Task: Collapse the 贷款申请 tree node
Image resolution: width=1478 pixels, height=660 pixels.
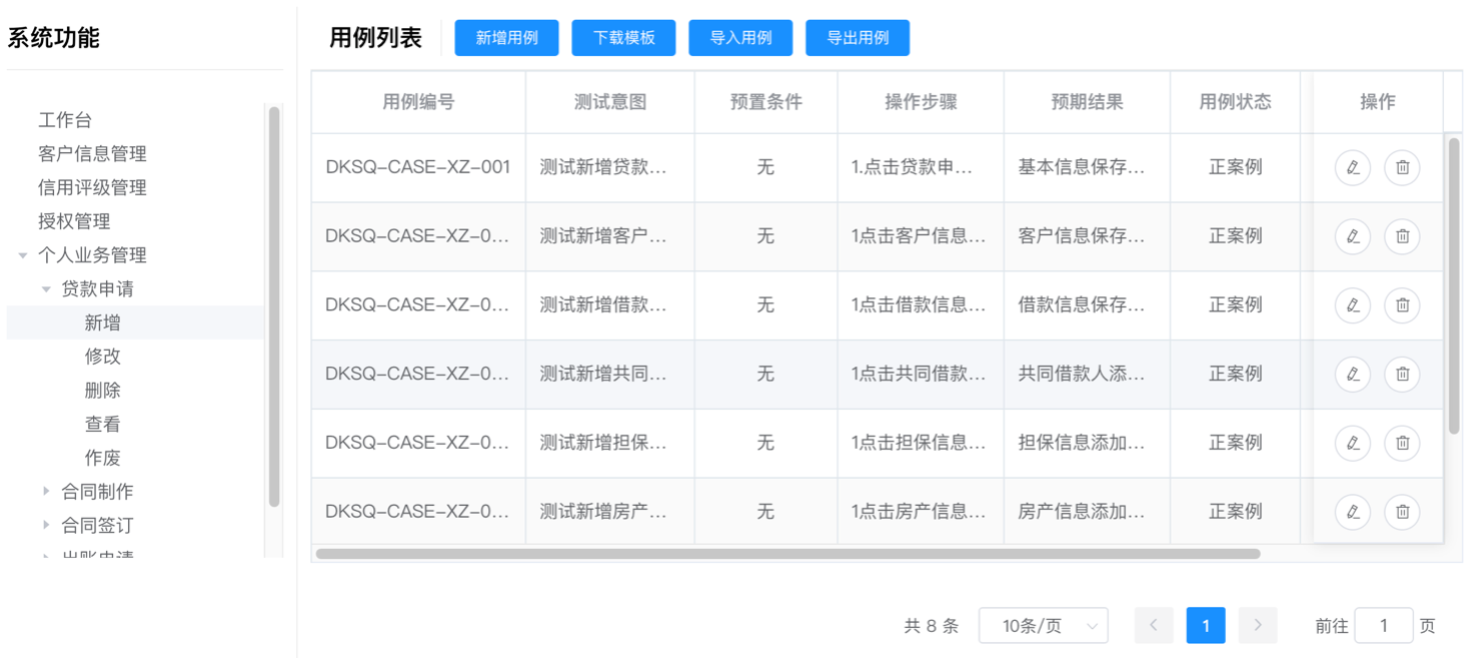Action: [x=46, y=290]
